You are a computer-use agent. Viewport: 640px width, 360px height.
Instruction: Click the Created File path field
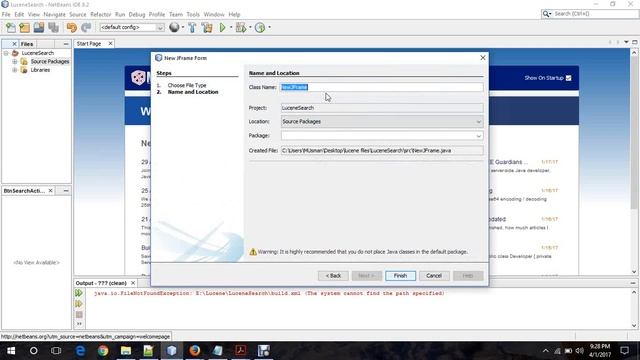(382, 151)
